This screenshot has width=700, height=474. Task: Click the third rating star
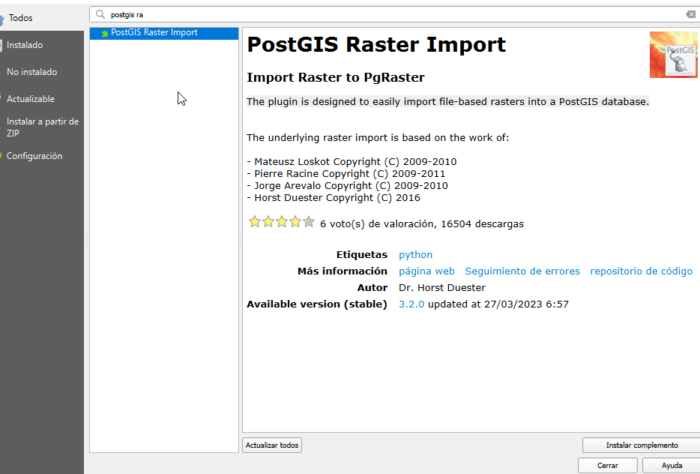(x=281, y=222)
